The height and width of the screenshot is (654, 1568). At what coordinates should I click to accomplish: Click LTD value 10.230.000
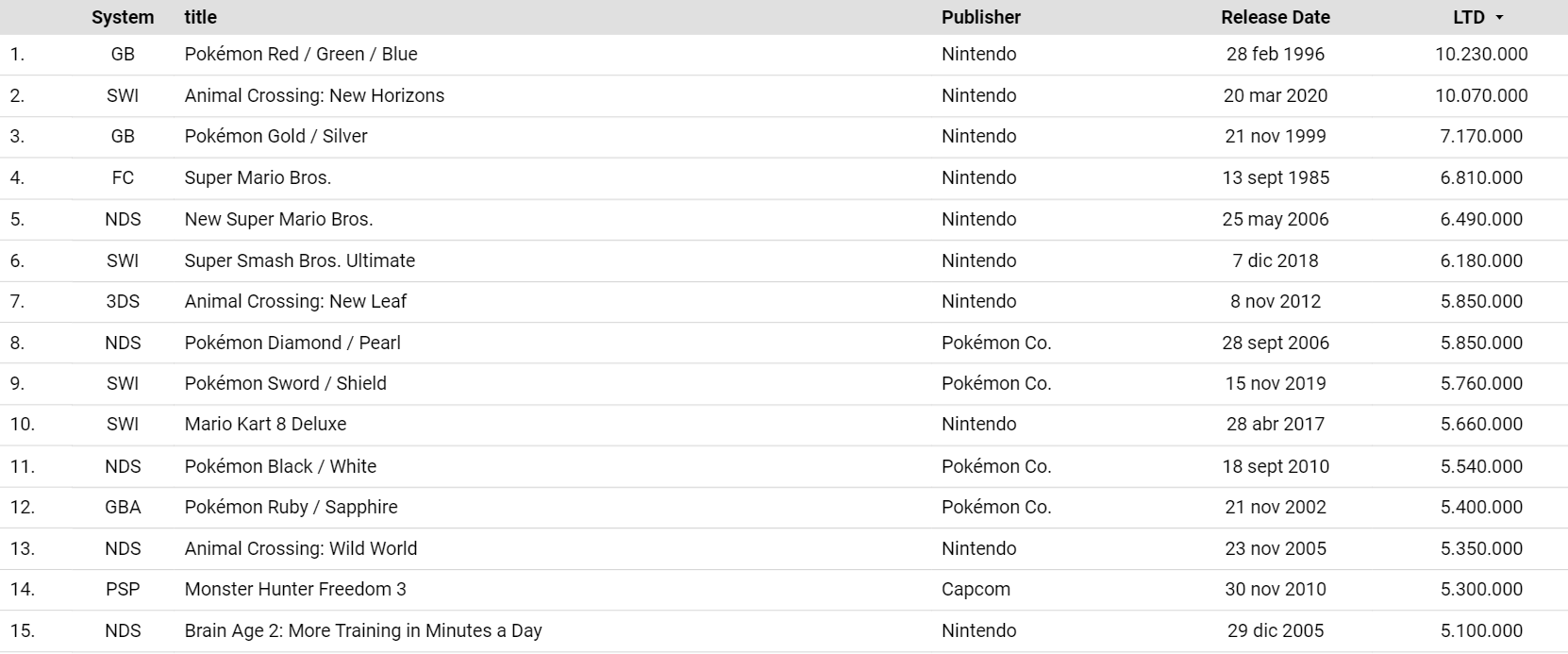click(x=1481, y=54)
